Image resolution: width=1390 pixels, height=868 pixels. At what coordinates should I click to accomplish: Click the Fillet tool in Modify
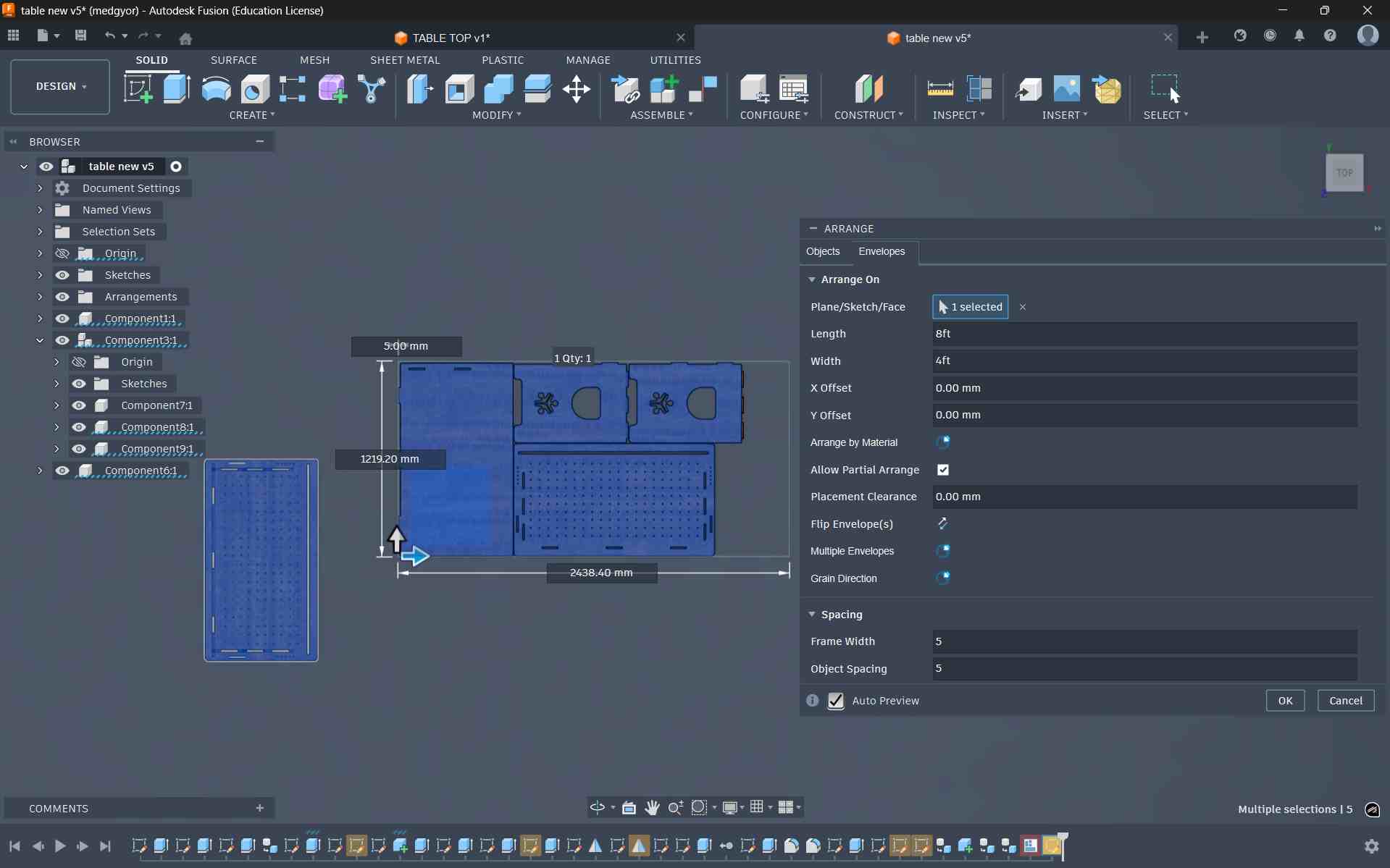point(459,89)
